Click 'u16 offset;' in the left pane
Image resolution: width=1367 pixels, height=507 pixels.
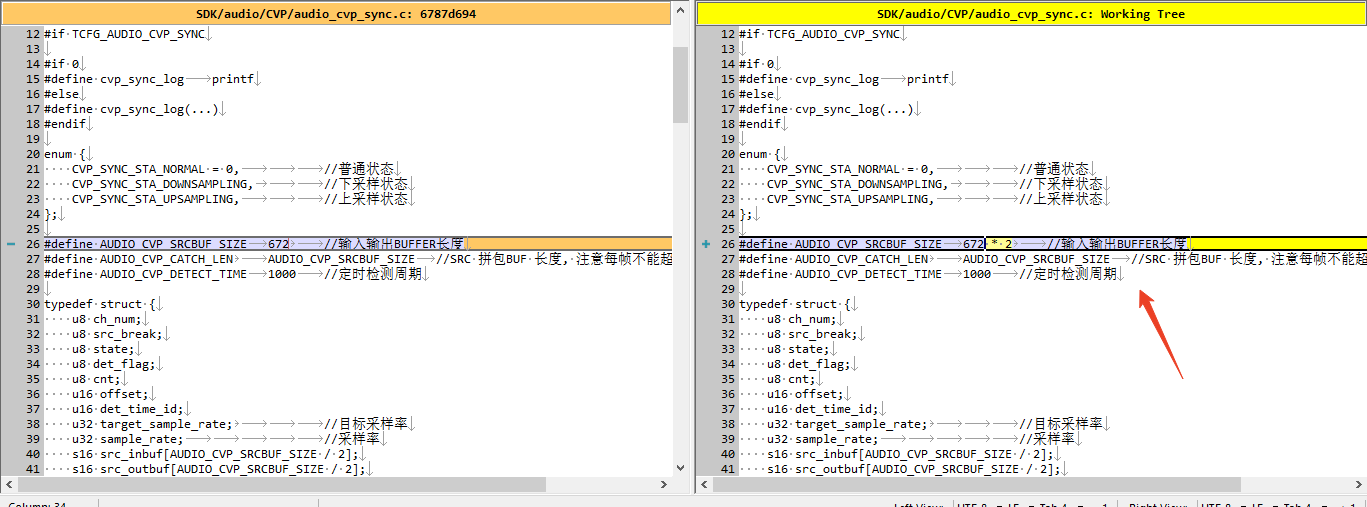tap(110, 394)
